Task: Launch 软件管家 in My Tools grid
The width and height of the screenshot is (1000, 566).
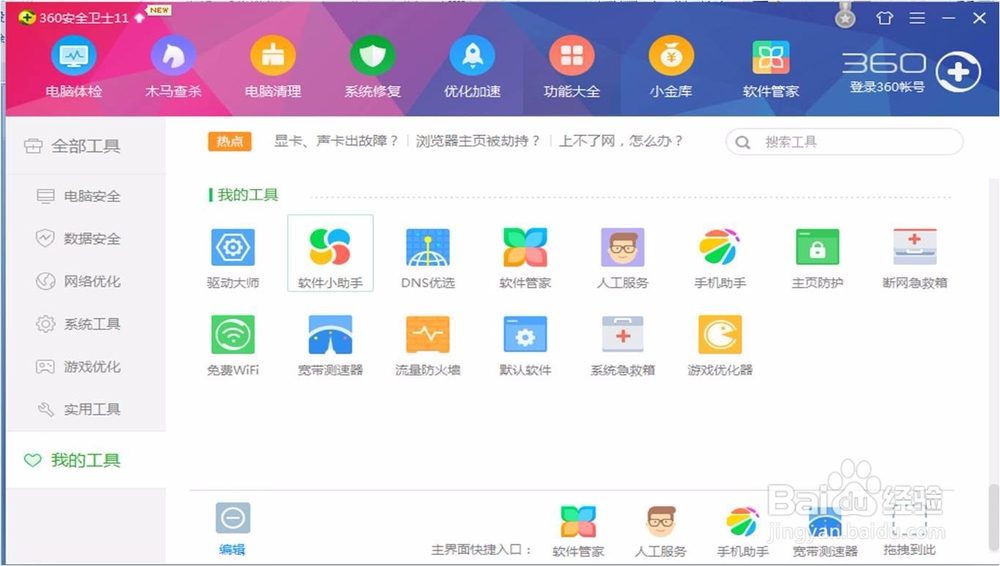Action: [525, 258]
